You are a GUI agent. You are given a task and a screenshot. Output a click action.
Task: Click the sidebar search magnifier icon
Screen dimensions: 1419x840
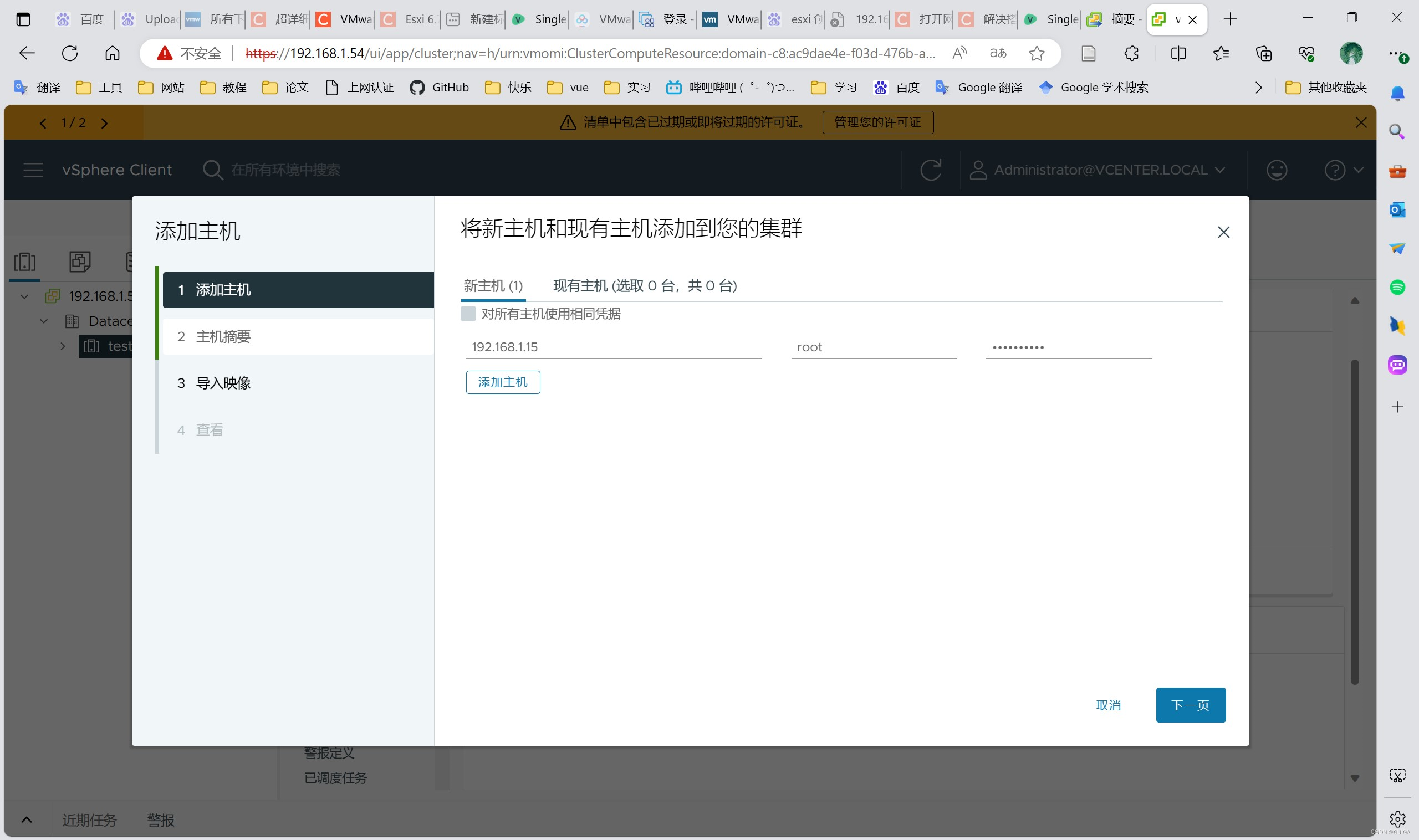point(1397,132)
